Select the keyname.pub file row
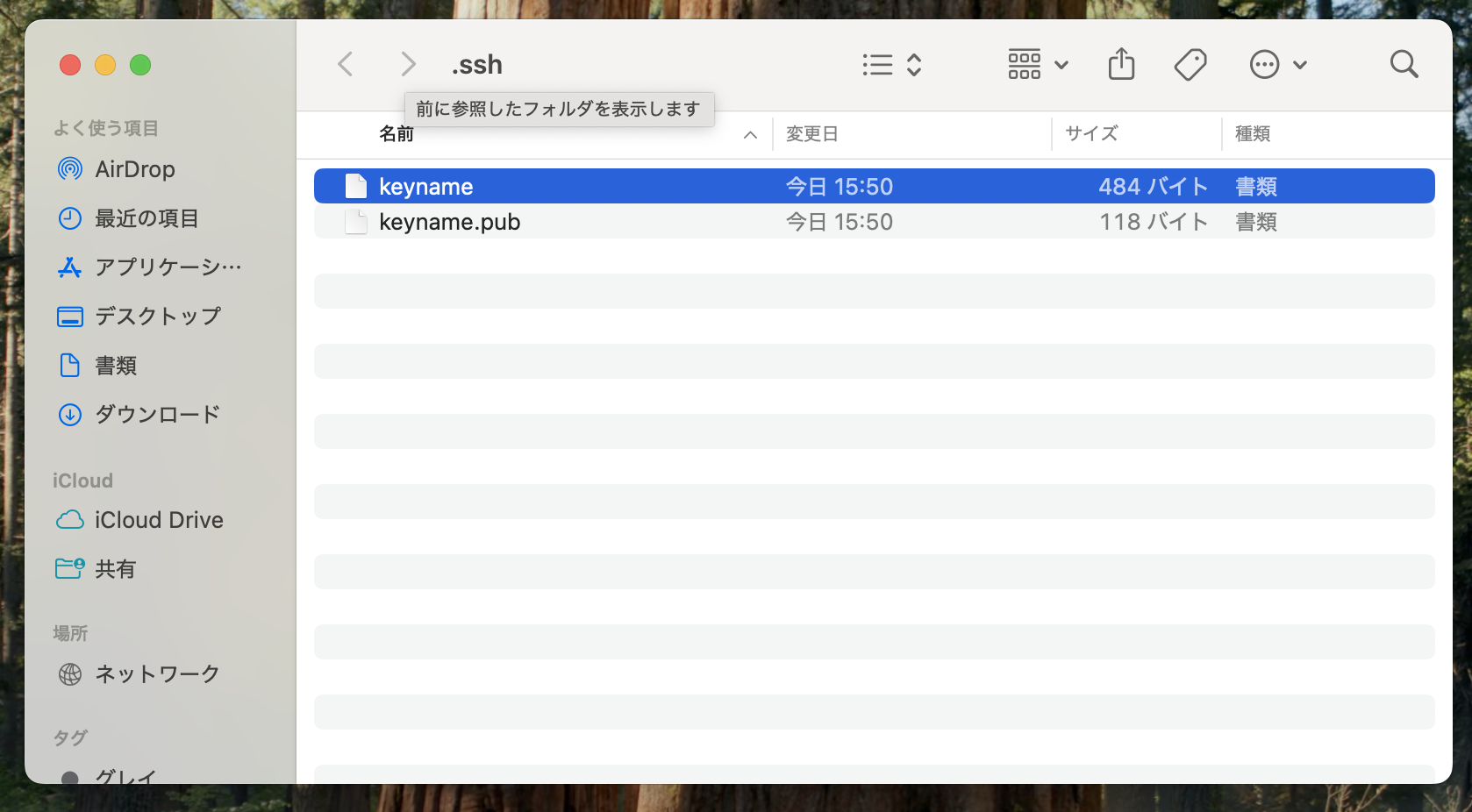 (874, 221)
